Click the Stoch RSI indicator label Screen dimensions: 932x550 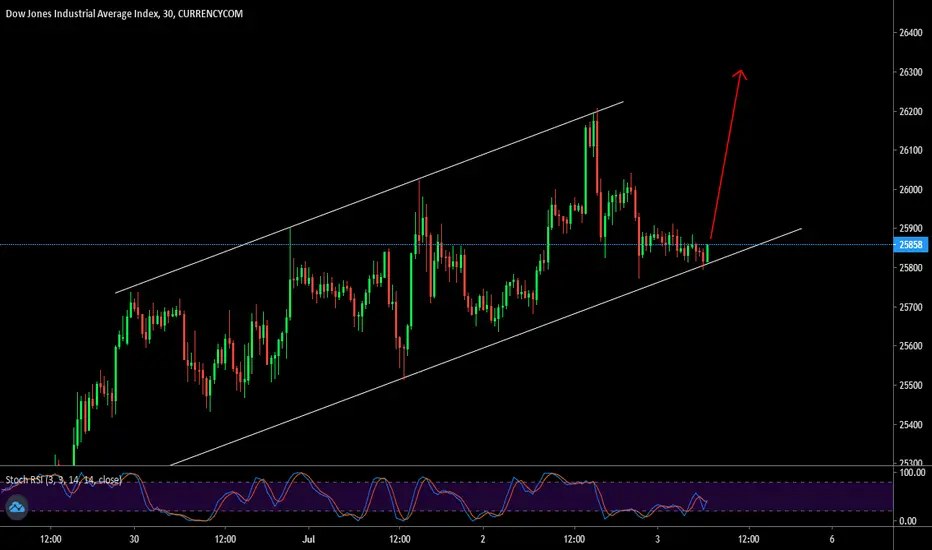(64, 479)
